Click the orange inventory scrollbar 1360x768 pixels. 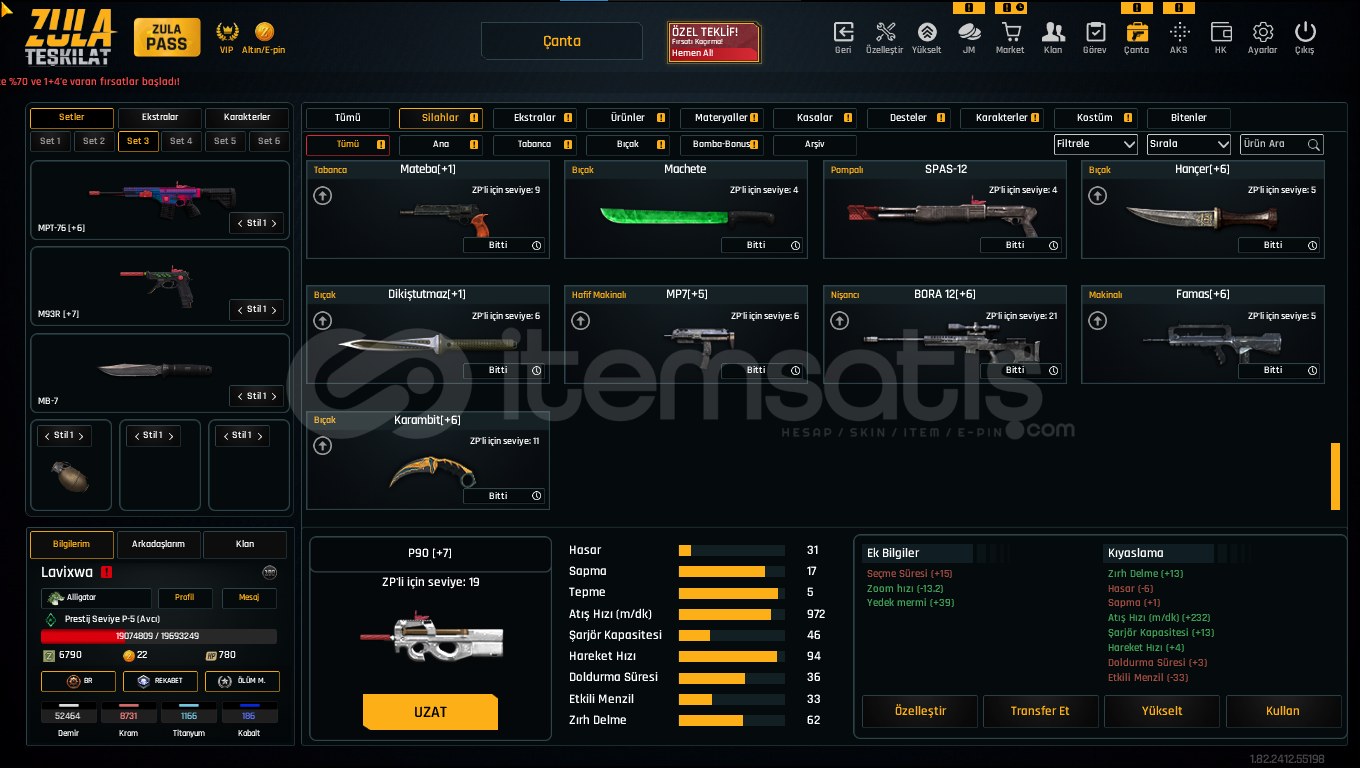(1335, 476)
